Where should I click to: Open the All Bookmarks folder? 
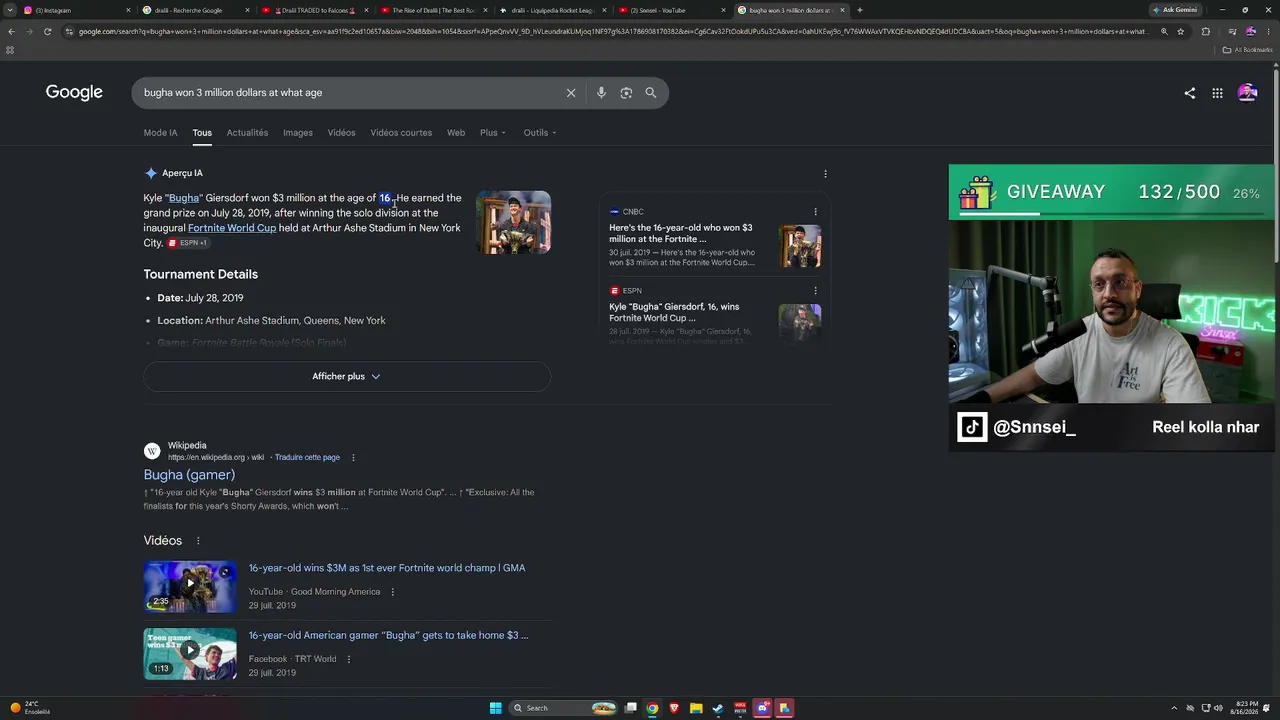click(x=1247, y=50)
